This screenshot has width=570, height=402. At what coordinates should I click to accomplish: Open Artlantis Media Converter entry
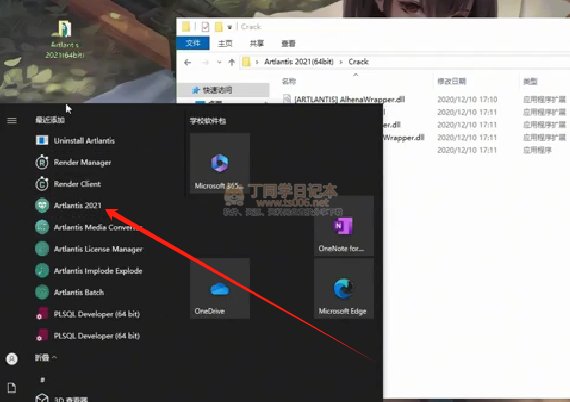[x=88, y=227]
